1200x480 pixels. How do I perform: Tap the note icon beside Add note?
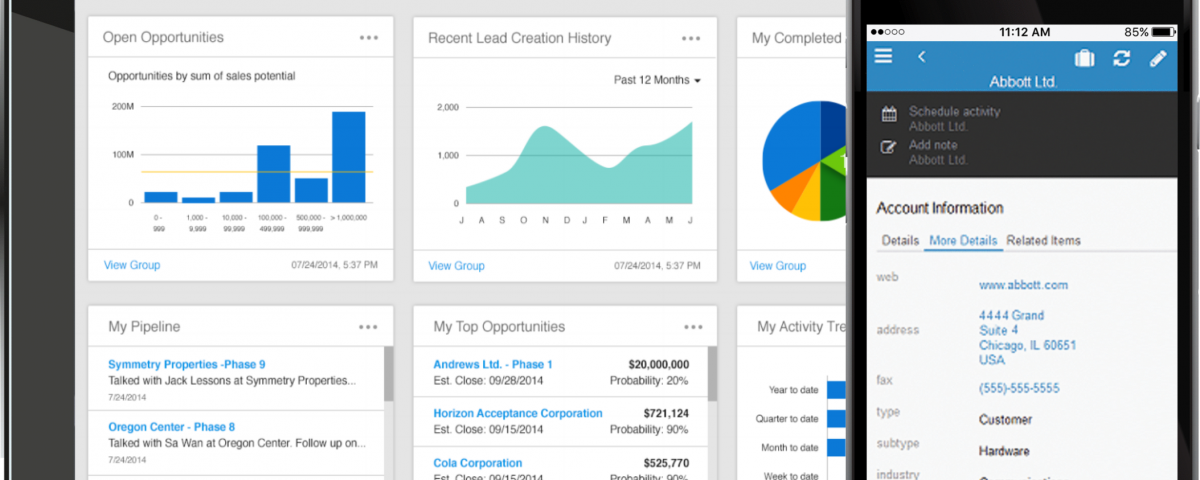888,147
